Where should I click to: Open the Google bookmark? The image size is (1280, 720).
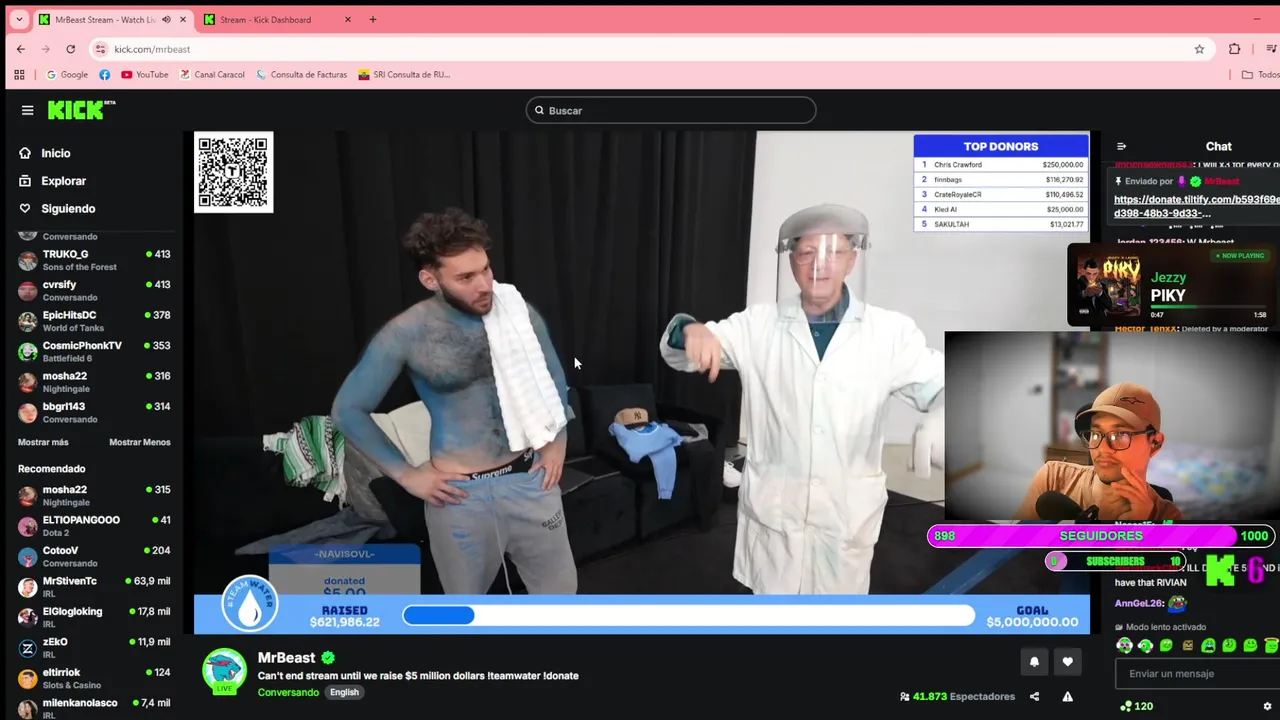pos(67,74)
